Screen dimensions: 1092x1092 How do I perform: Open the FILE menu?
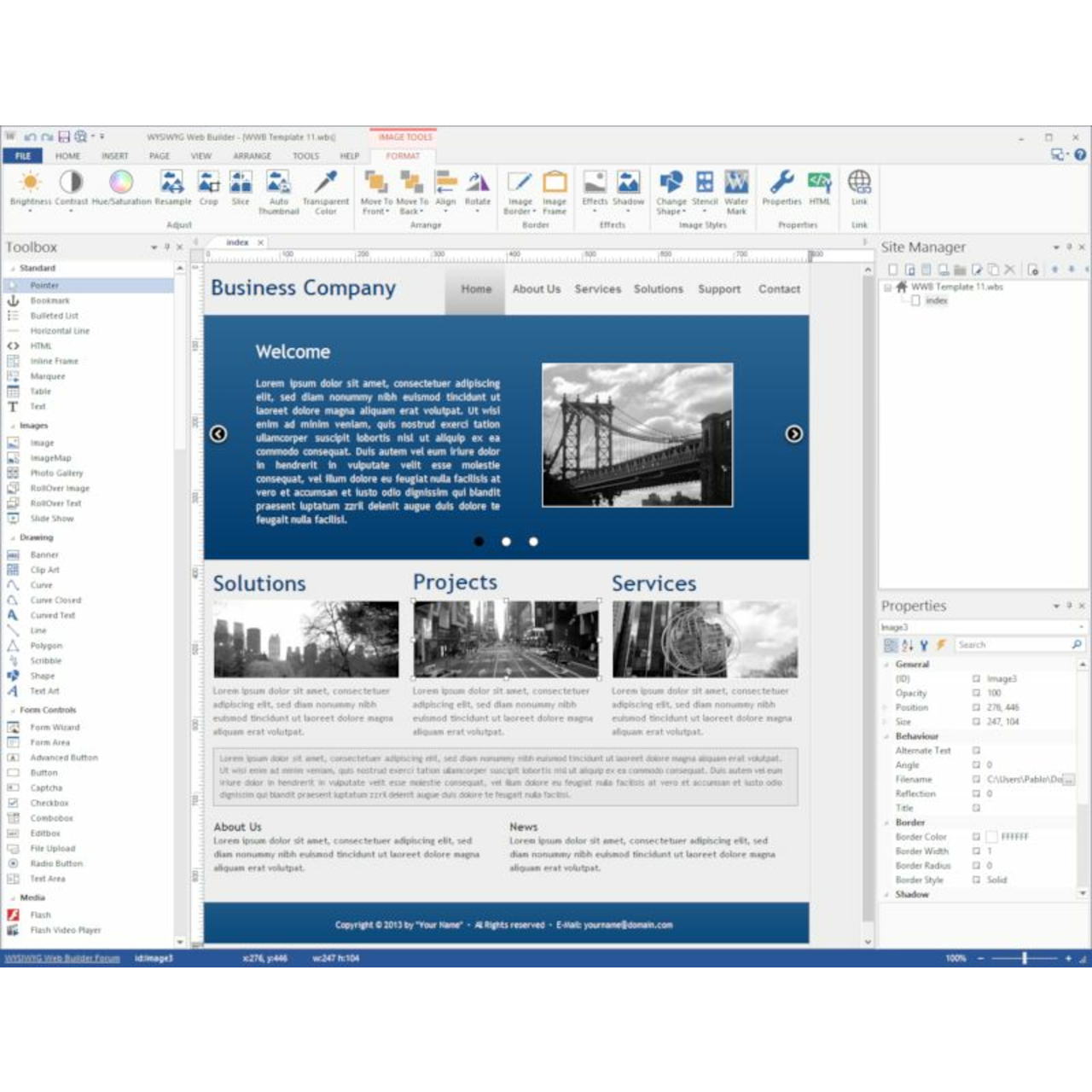(x=23, y=156)
